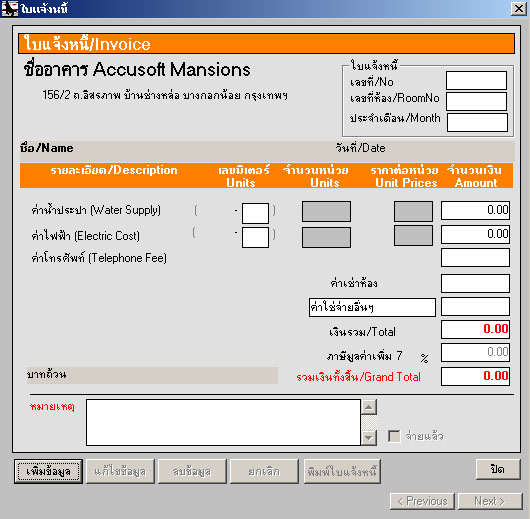
Task: Click the Water Supply unit price field
Action: (x=413, y=212)
